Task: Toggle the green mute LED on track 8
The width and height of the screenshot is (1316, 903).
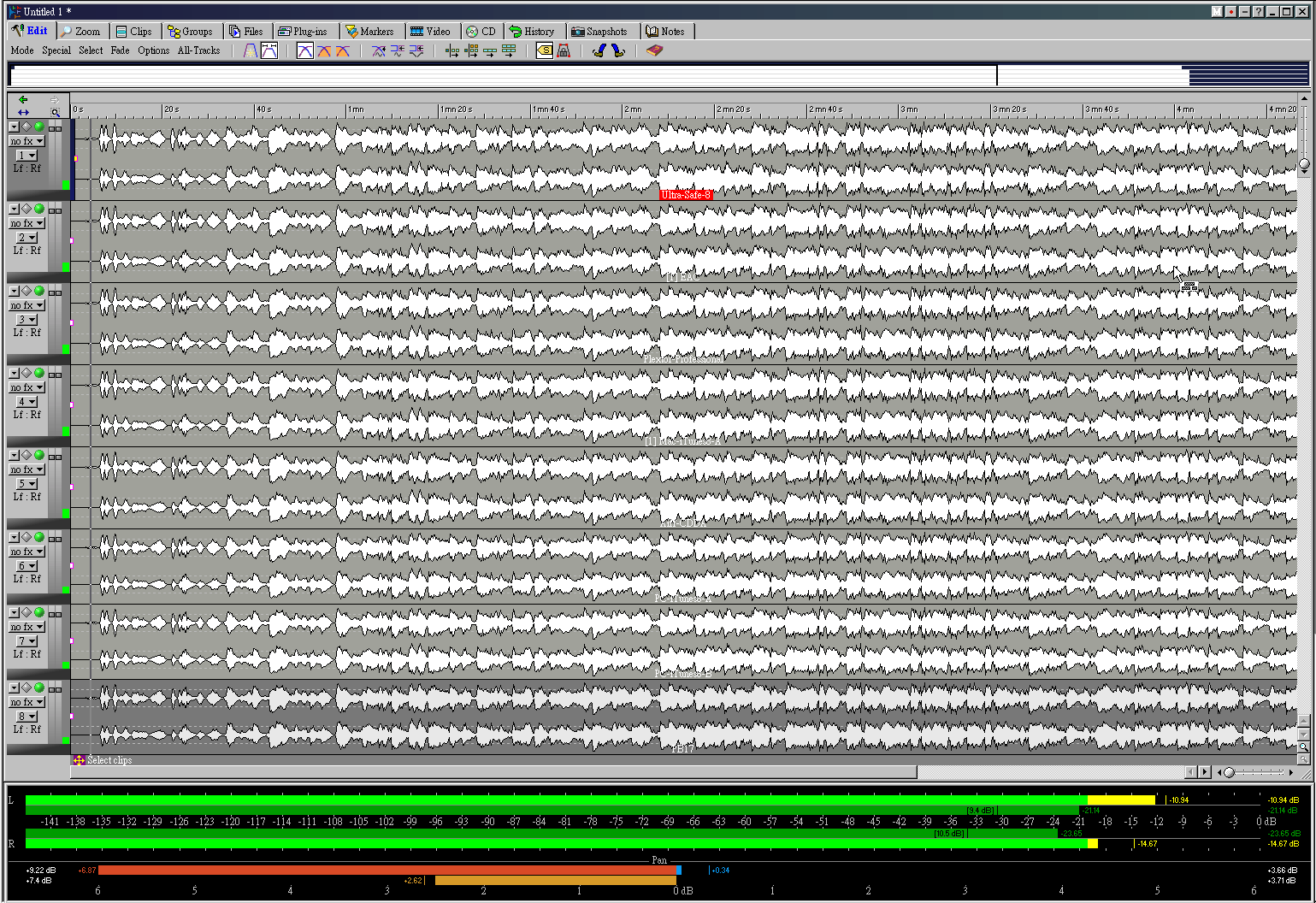Action: point(38,688)
